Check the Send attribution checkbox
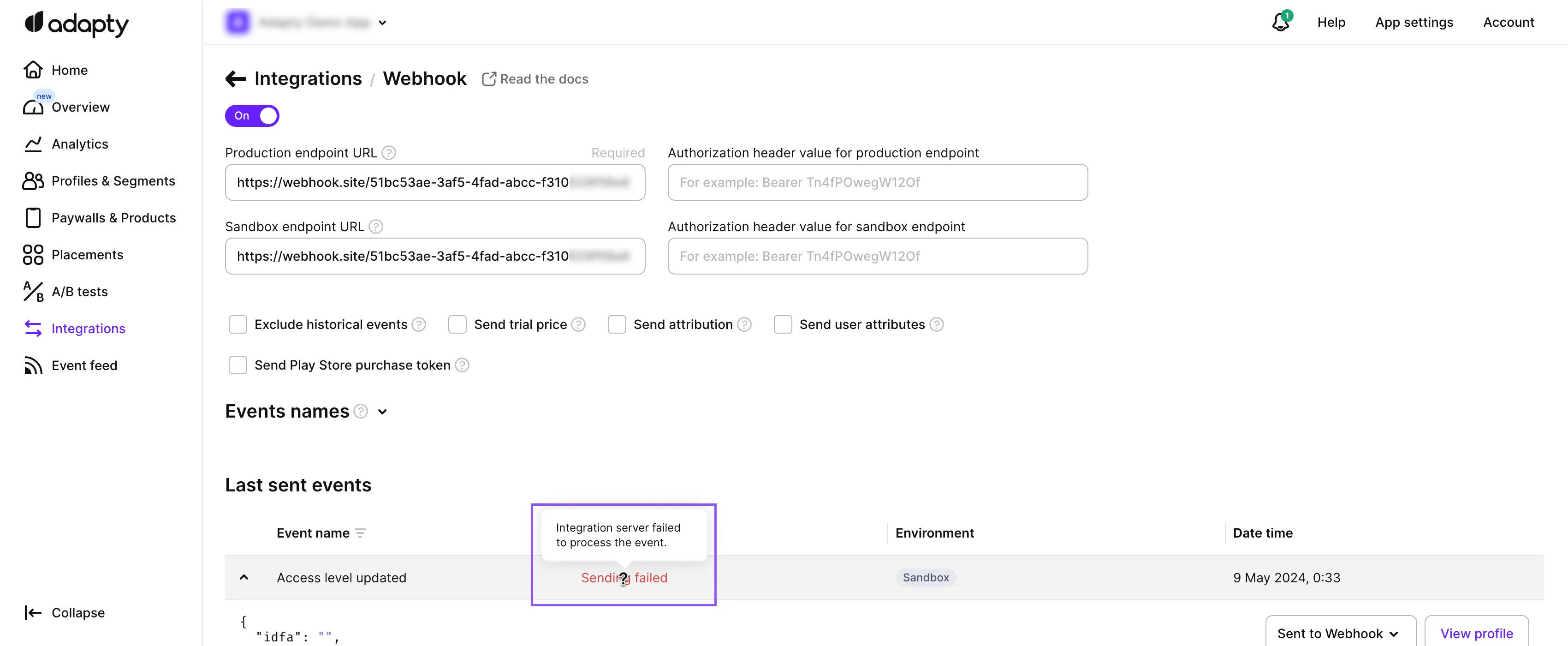The height and width of the screenshot is (646, 1568). 617,324
